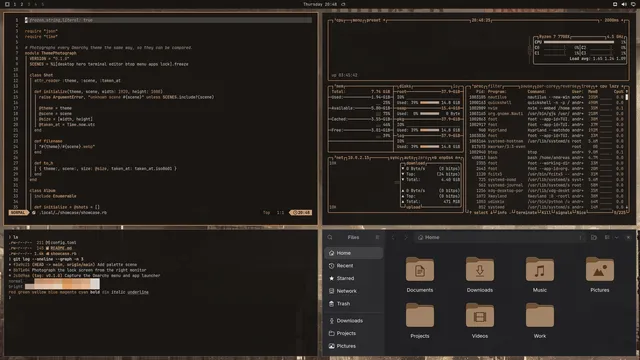This screenshot has height=360, width=640.
Task: Toggle the view mode icon in Files
Action: tap(607, 237)
